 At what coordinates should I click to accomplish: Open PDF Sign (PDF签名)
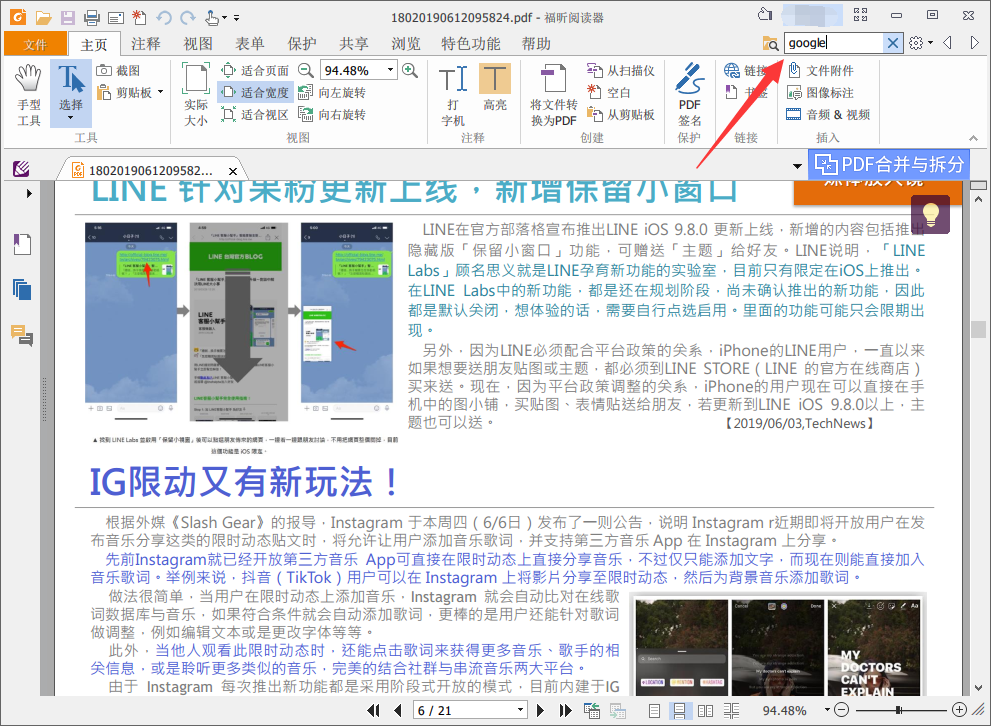pos(690,95)
